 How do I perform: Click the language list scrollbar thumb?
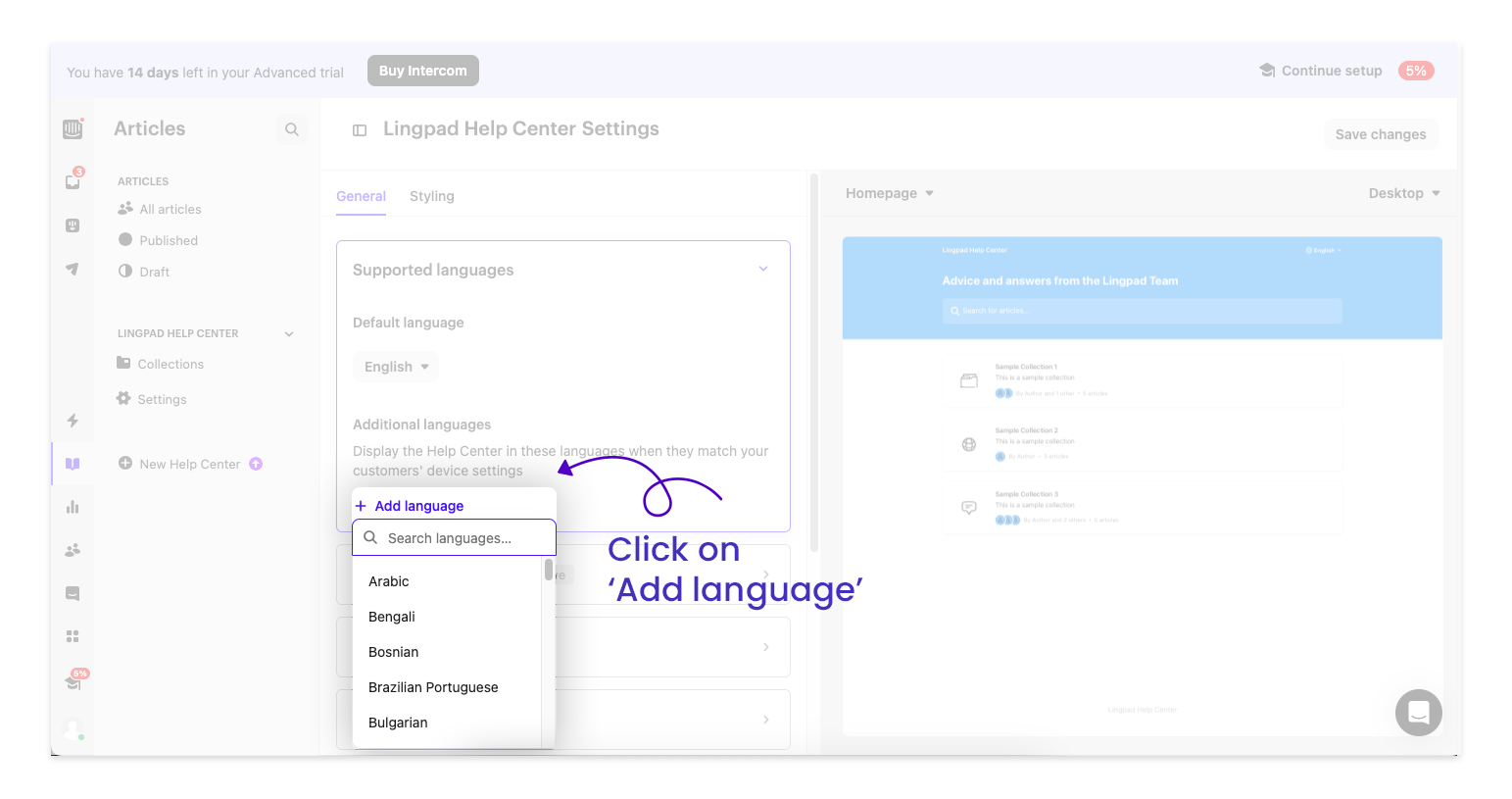[549, 570]
